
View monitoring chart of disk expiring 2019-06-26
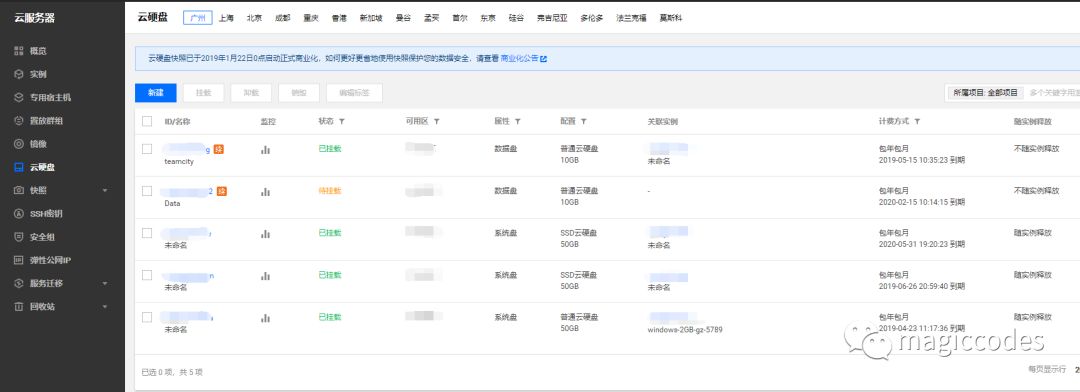pyautogui.click(x=265, y=276)
